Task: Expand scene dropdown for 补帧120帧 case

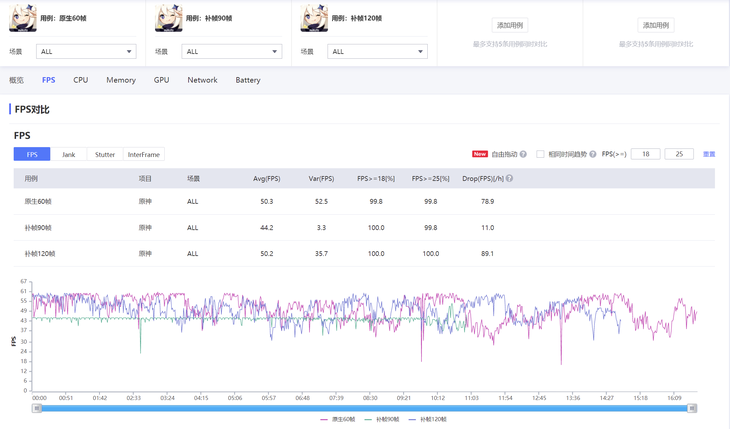Action: click(x=377, y=51)
